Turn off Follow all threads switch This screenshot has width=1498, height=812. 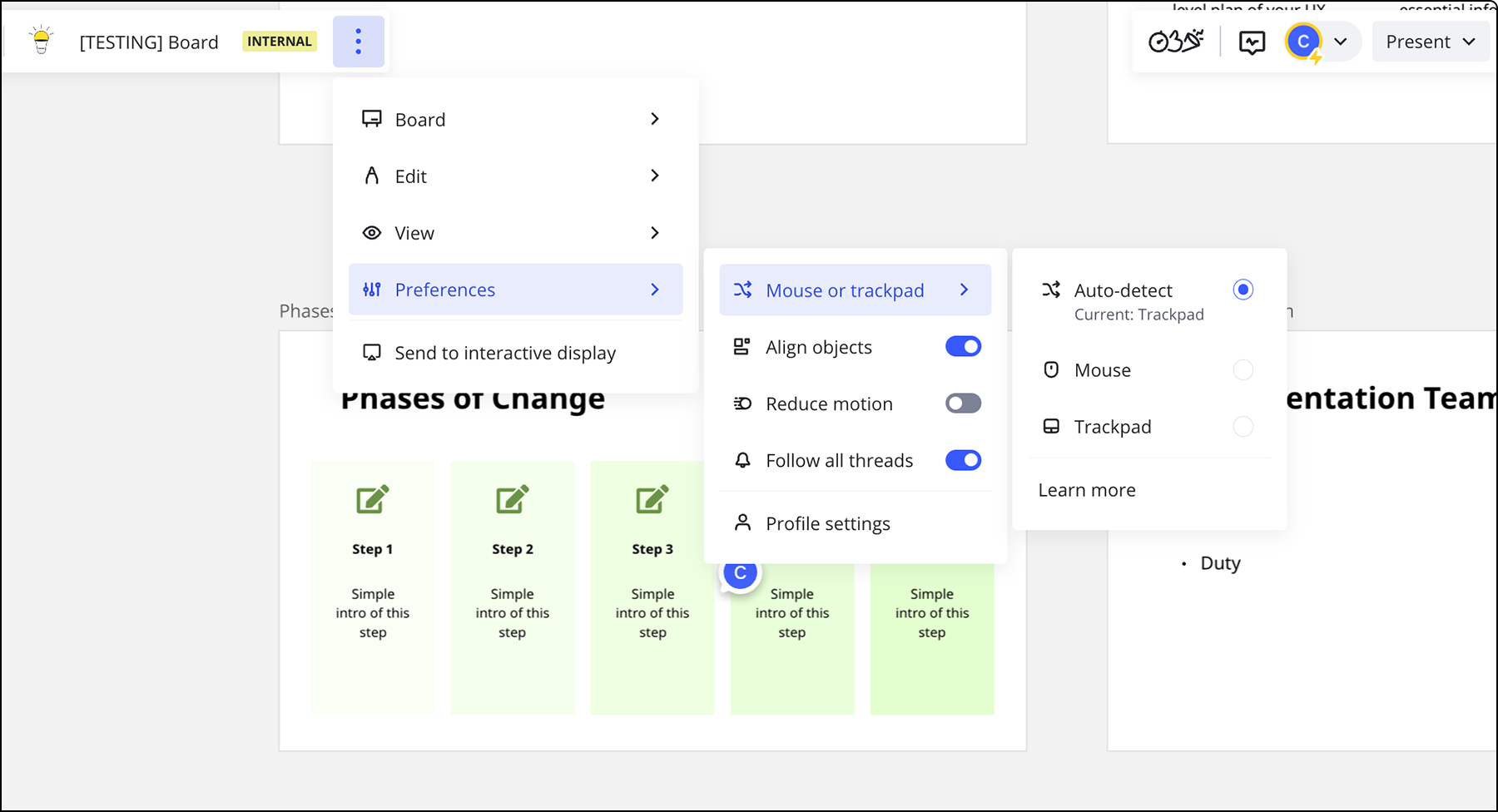(x=963, y=460)
